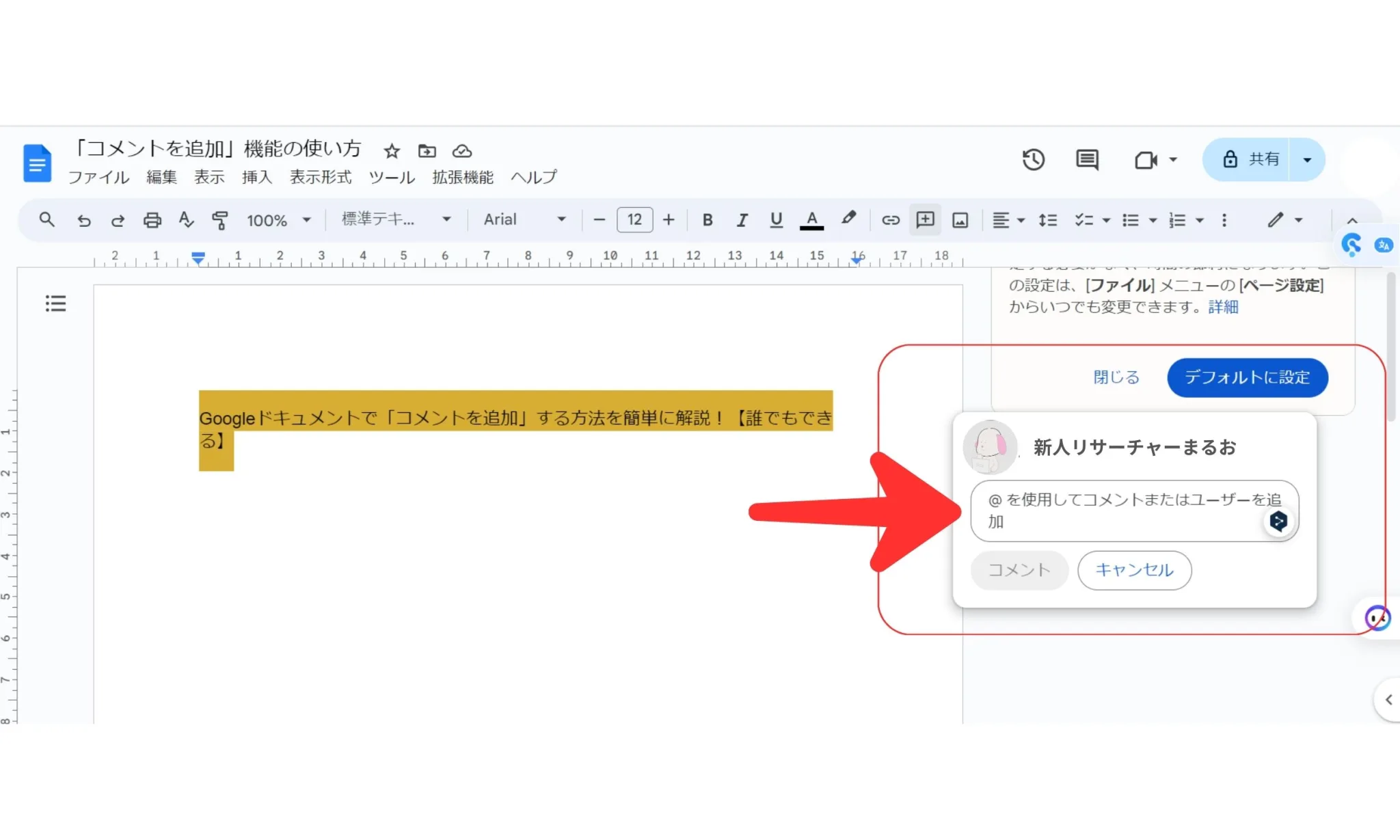Click the font size field showing 12
This screenshot has height=840, width=1400.
(x=634, y=220)
